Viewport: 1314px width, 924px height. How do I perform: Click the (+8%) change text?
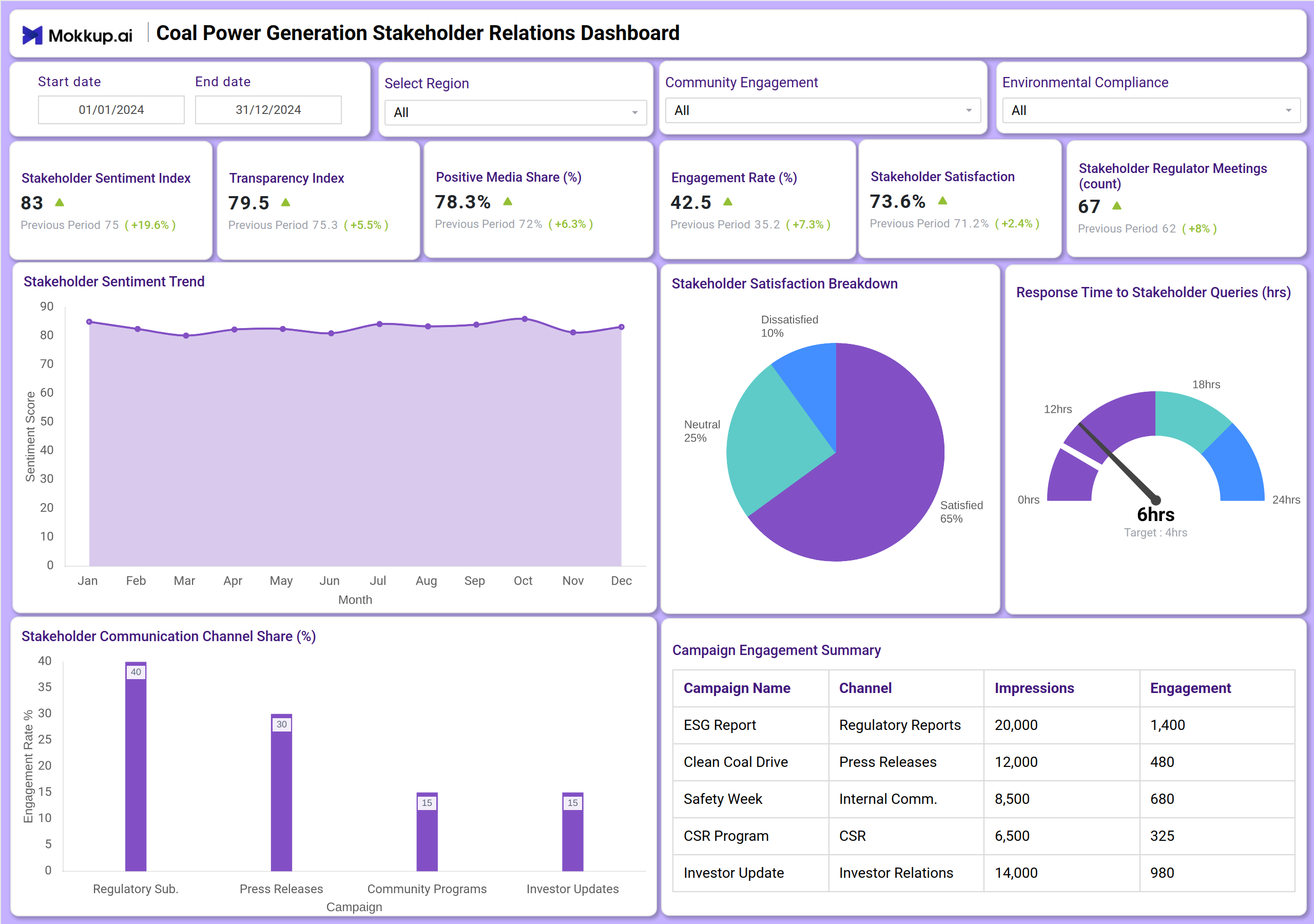click(x=1200, y=228)
